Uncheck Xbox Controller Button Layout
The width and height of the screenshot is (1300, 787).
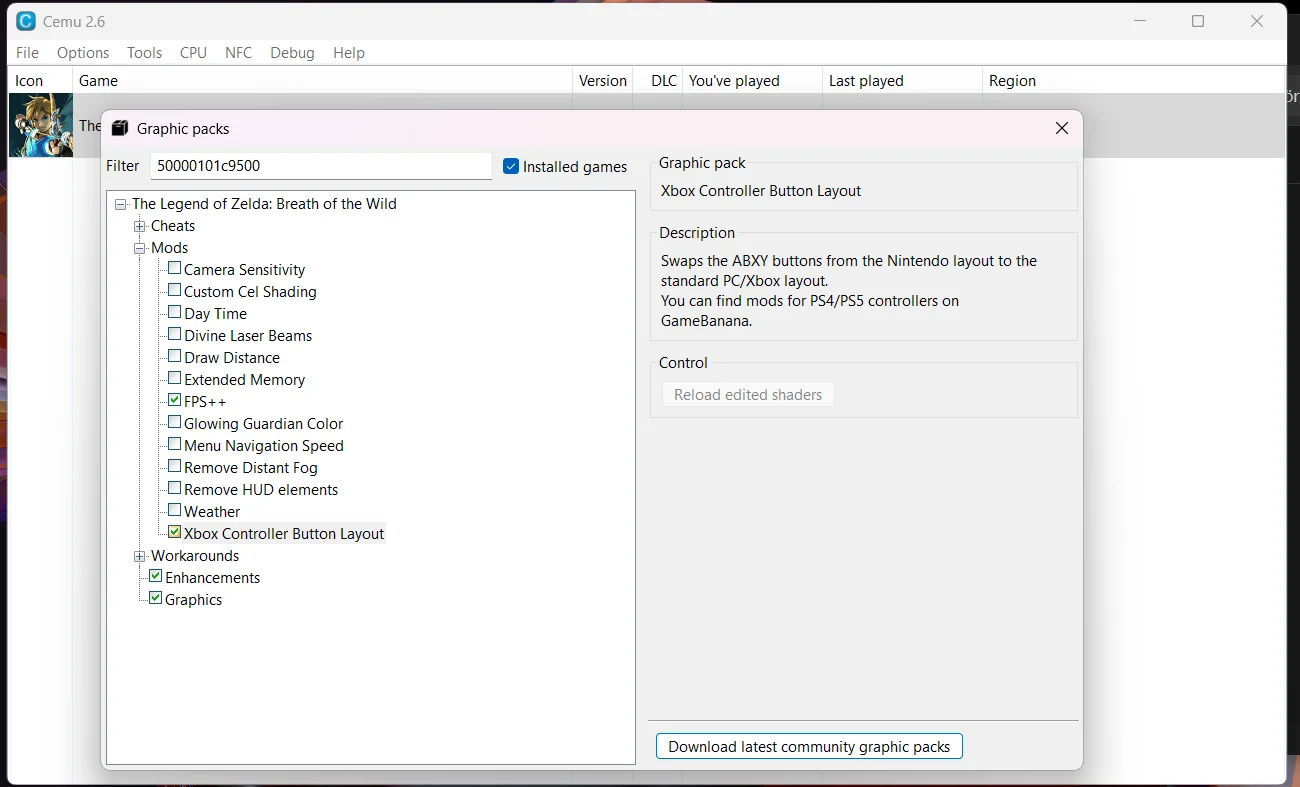[175, 533]
